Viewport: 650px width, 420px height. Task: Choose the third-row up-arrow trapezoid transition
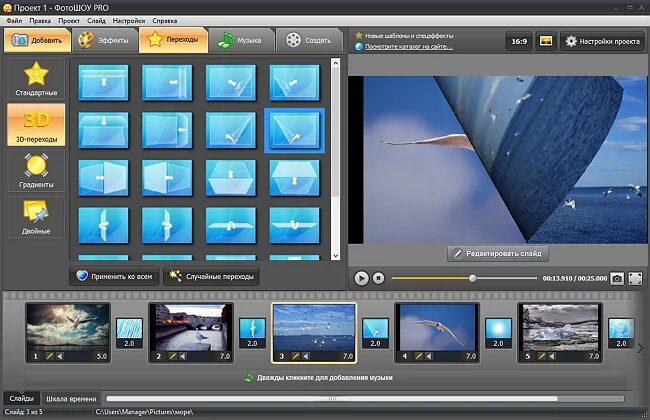(x=230, y=178)
